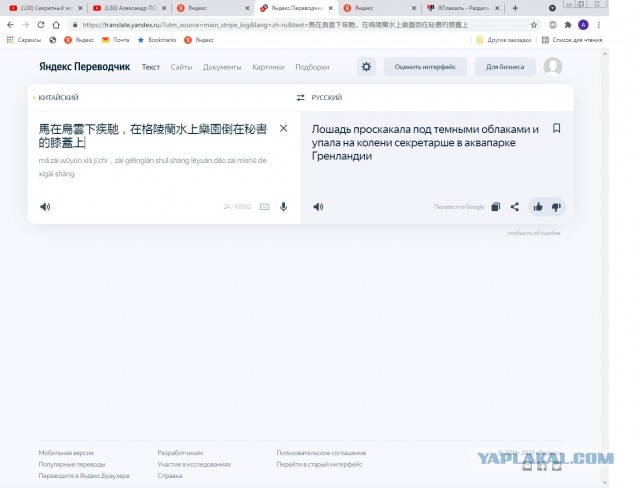Select target language Русский
Screen dimensions: 640x488
point(327,98)
